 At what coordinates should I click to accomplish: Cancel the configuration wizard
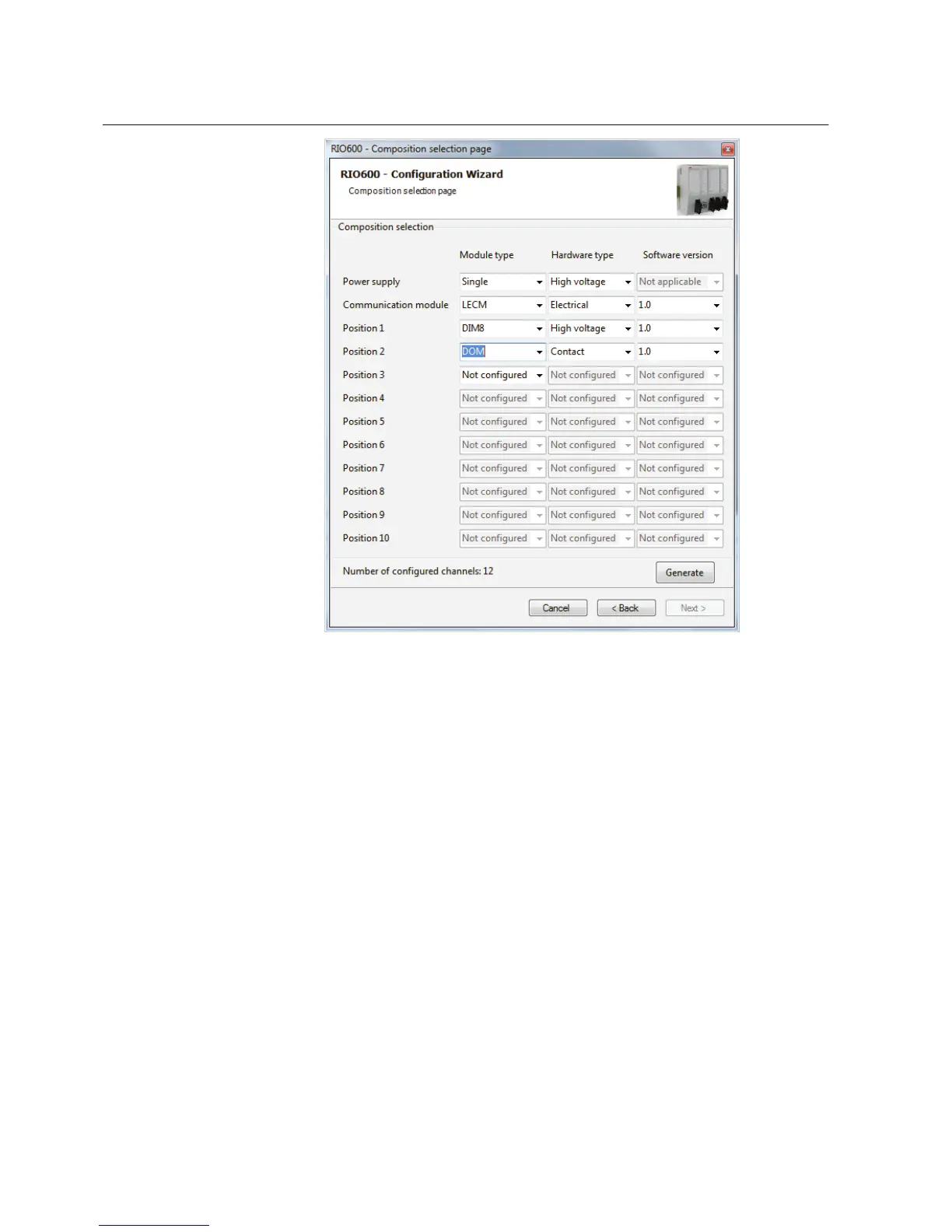(x=558, y=608)
